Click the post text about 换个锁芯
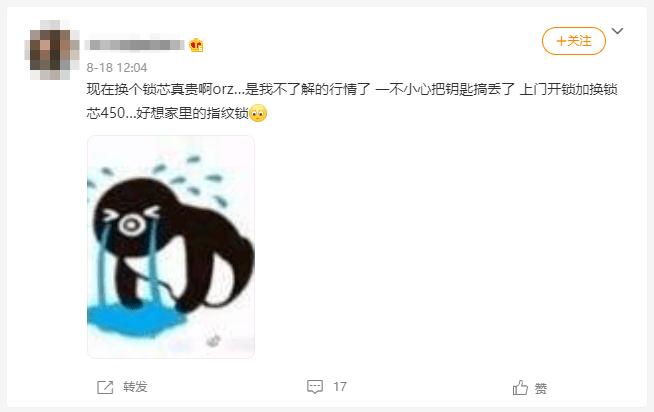The image size is (654, 412). click(352, 89)
